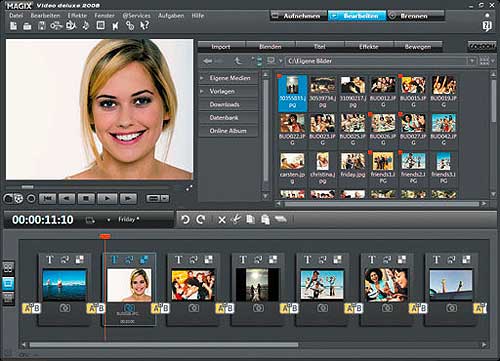Switch to storyboard mode in timeline sidebar
Viewport: 500px width, 361px height.
pos(8,283)
